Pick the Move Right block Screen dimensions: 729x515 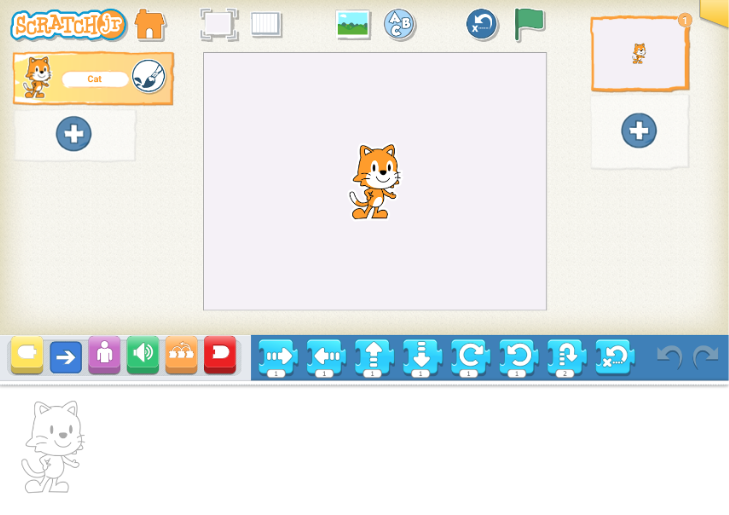coord(278,357)
